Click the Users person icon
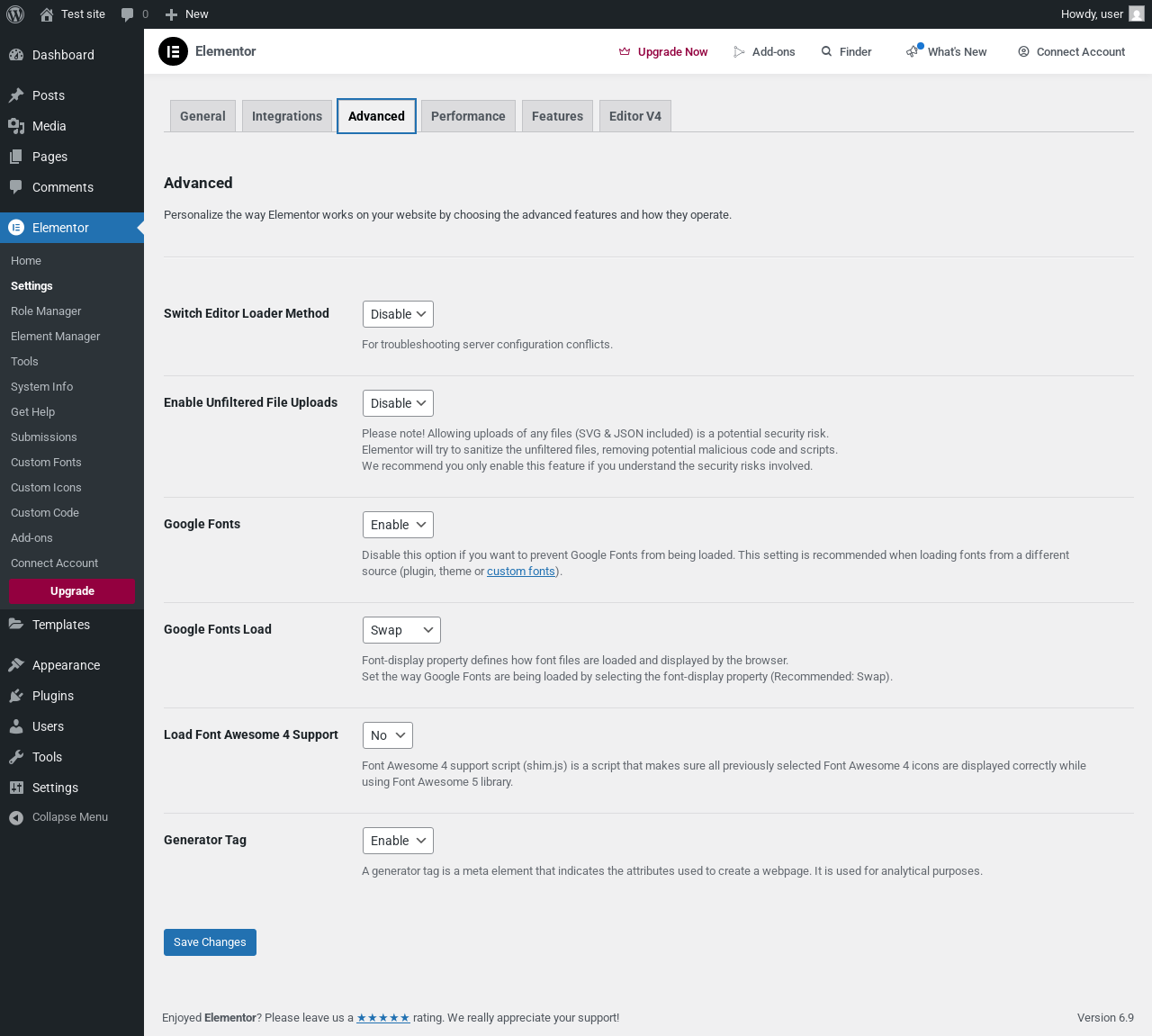1152x1036 pixels. [x=16, y=726]
